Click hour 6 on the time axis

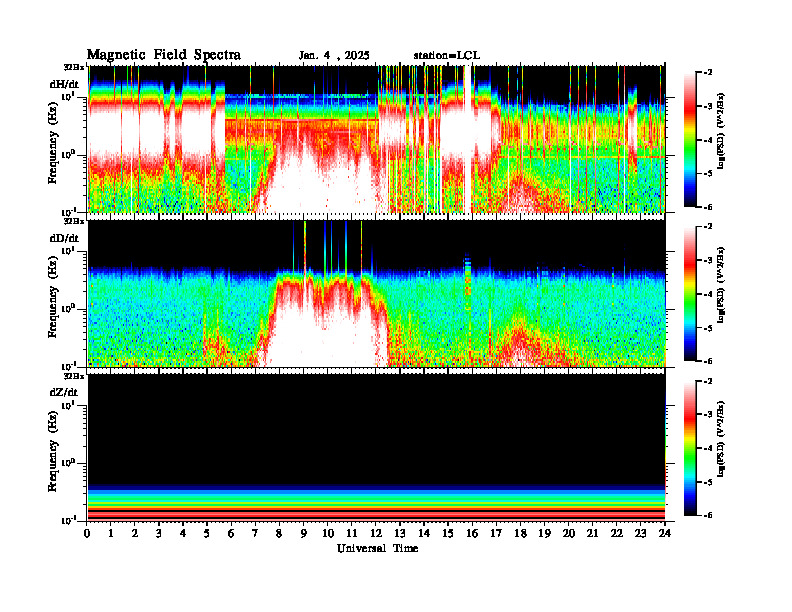231,533
